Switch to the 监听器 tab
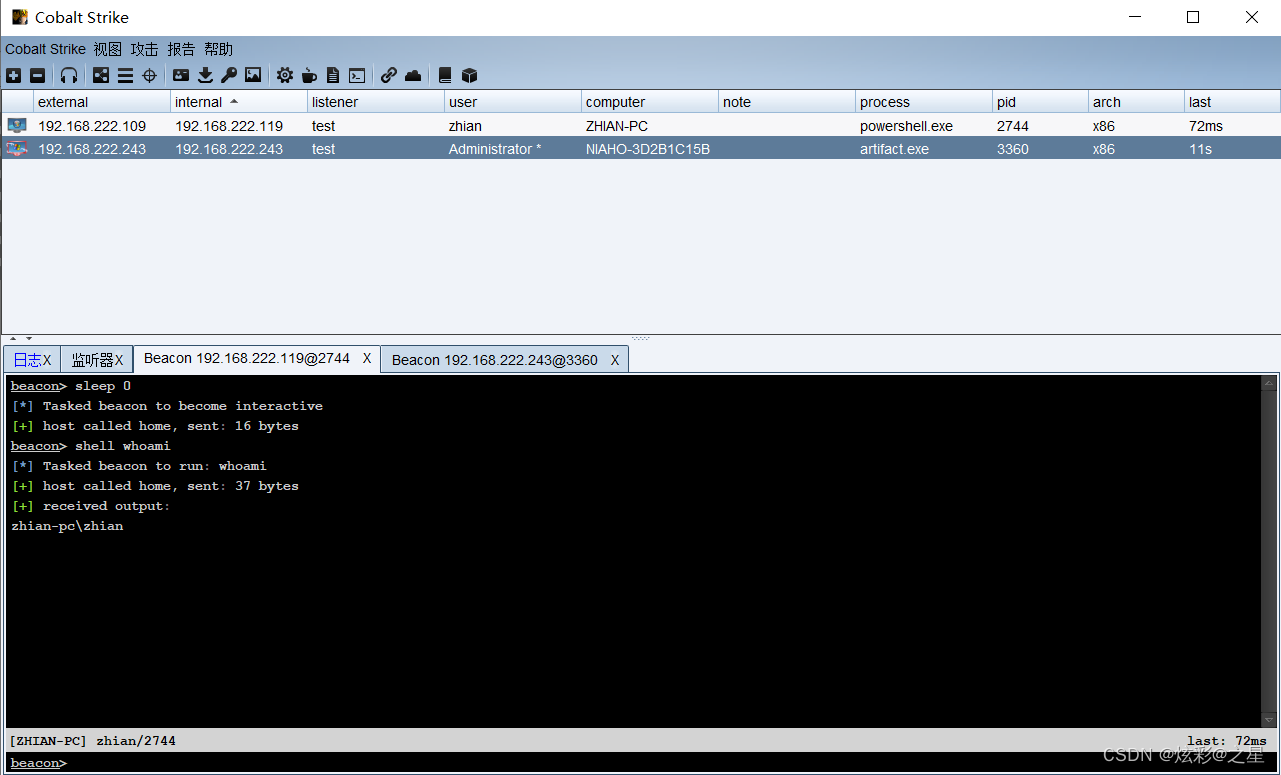This screenshot has height=775, width=1281. (x=92, y=360)
